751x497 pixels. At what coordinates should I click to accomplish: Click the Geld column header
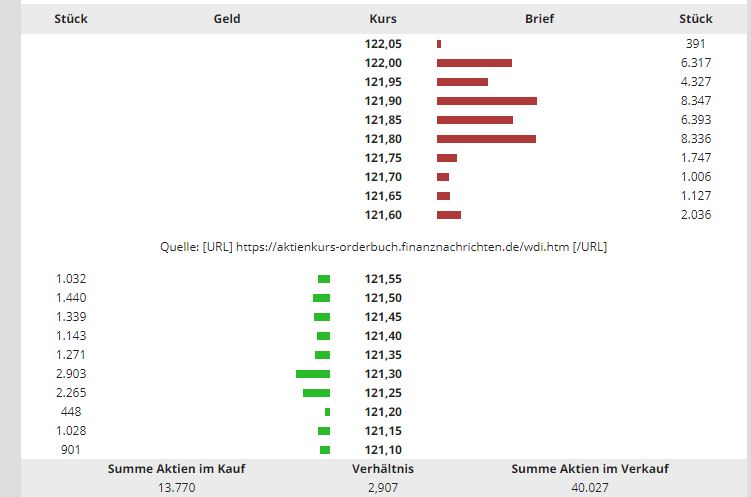pyautogui.click(x=227, y=18)
